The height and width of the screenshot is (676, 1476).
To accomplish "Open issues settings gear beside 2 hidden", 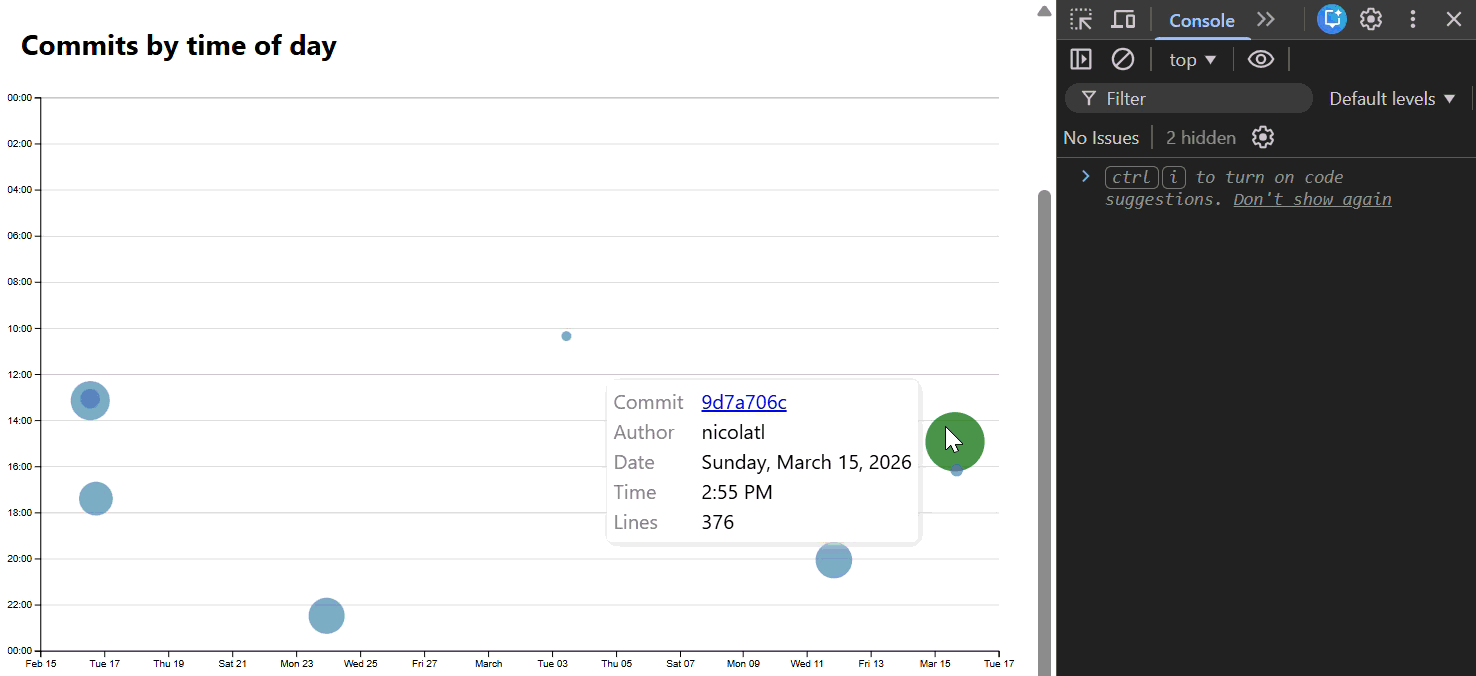I will coord(1263,137).
